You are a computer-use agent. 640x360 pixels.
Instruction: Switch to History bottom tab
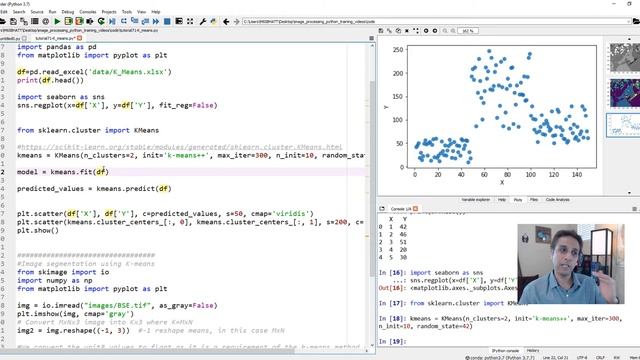coord(533,351)
